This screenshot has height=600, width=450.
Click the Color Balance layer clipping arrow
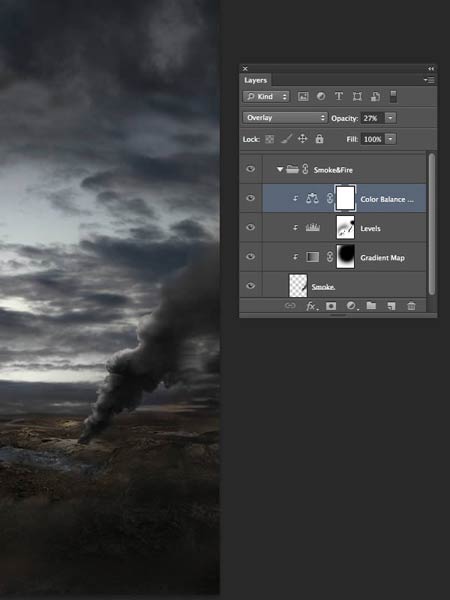[295, 199]
